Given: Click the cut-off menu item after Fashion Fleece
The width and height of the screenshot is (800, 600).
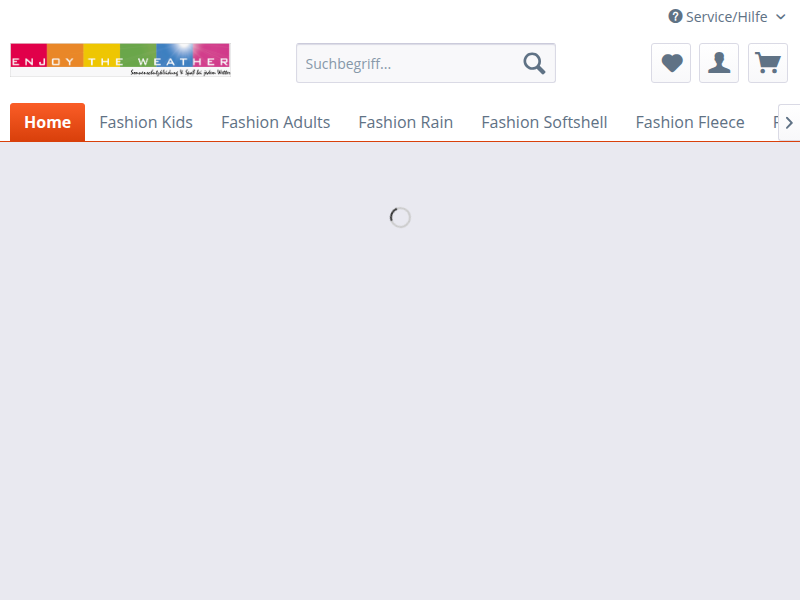Looking at the screenshot, I should tap(774, 122).
